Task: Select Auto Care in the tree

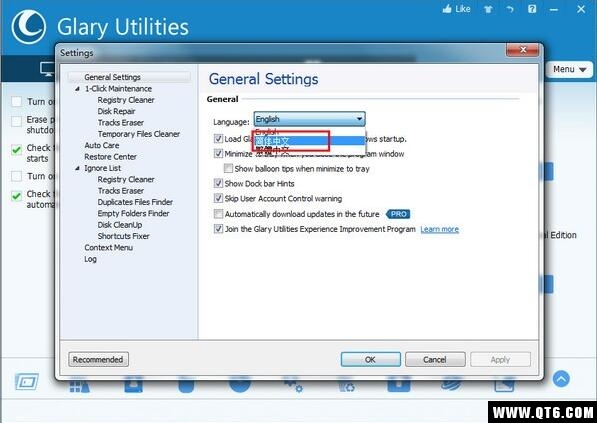Action: tap(102, 145)
